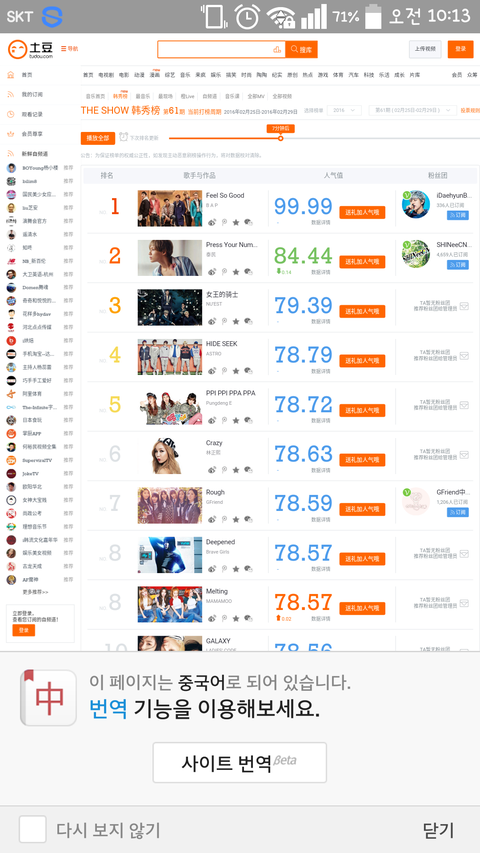Click the orange ranking timeline marker
480x853 pixels.
(281, 138)
